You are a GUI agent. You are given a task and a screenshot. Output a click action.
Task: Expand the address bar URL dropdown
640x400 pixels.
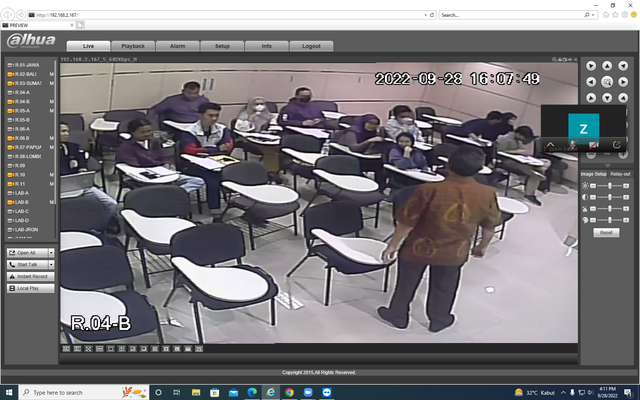[x=426, y=15]
